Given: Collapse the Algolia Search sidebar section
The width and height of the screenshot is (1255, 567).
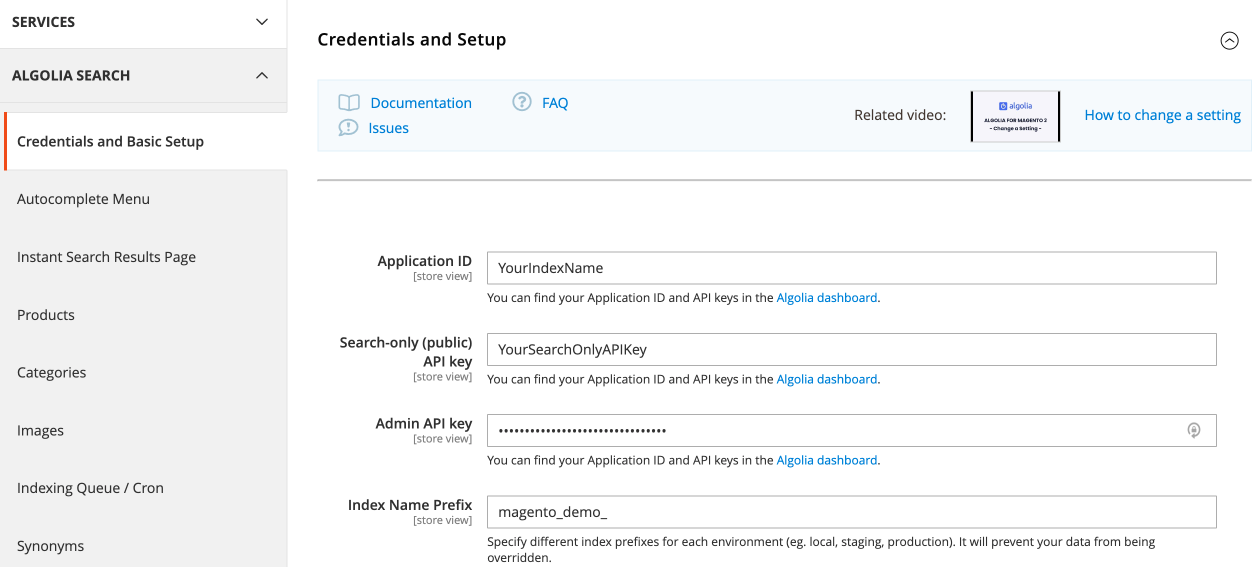Looking at the screenshot, I should click(x=143, y=75).
